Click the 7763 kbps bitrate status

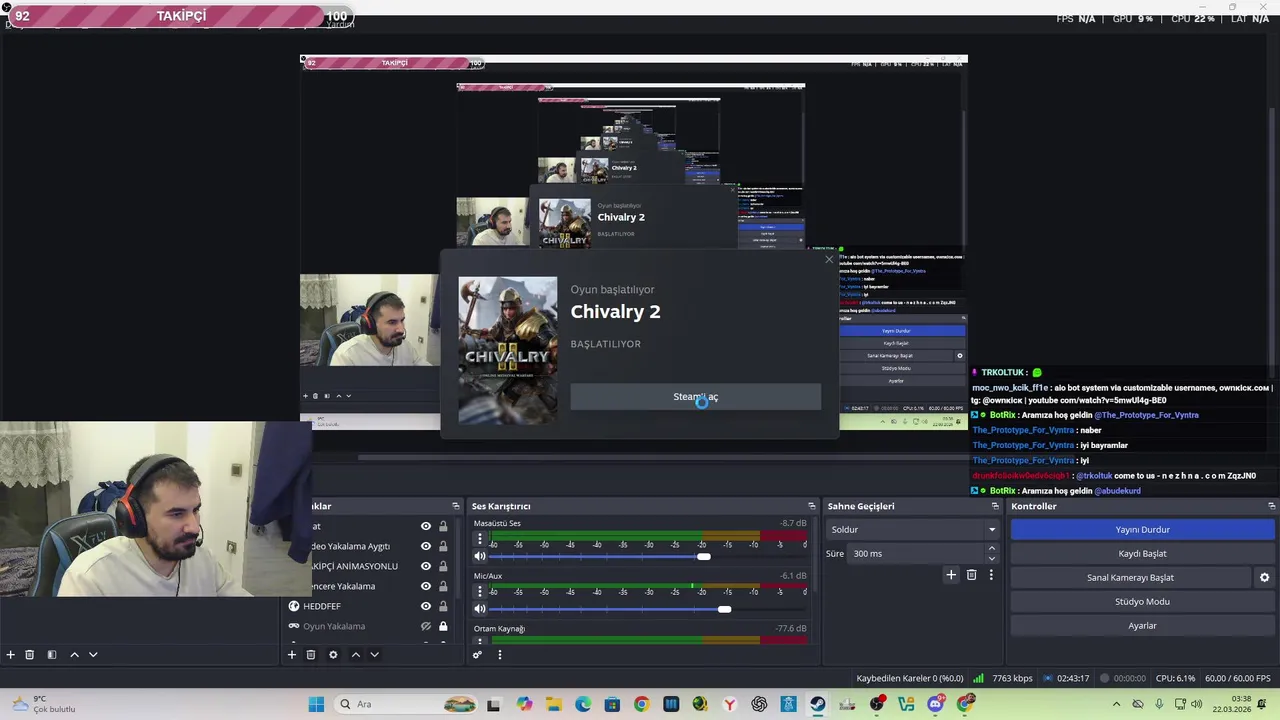click(x=1012, y=678)
